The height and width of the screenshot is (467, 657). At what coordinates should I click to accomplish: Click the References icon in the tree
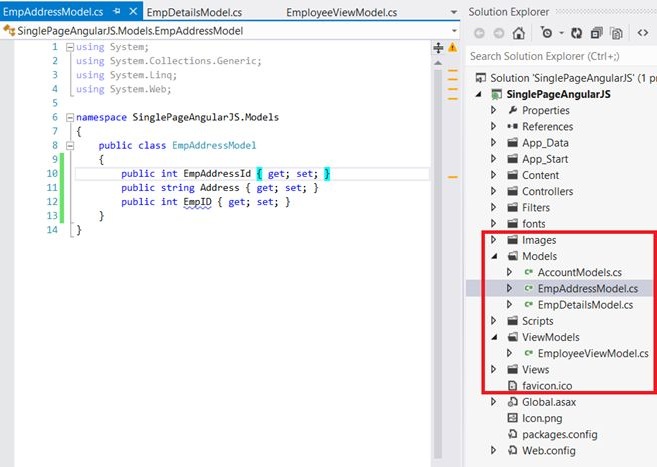click(512, 126)
